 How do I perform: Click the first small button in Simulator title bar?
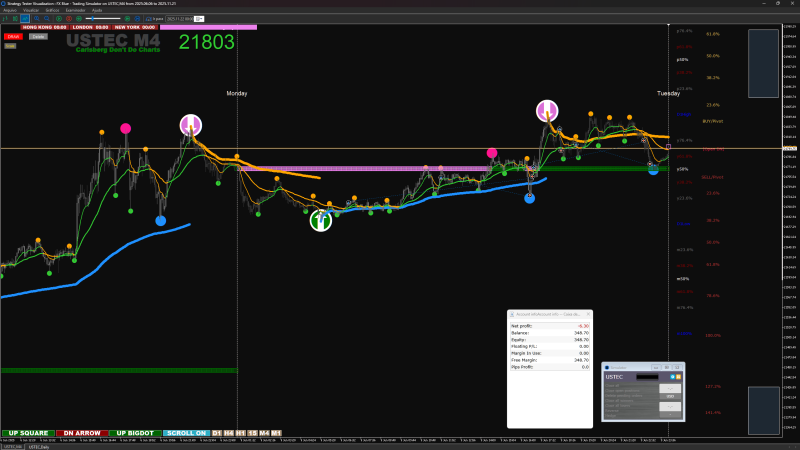pyautogui.click(x=656, y=367)
